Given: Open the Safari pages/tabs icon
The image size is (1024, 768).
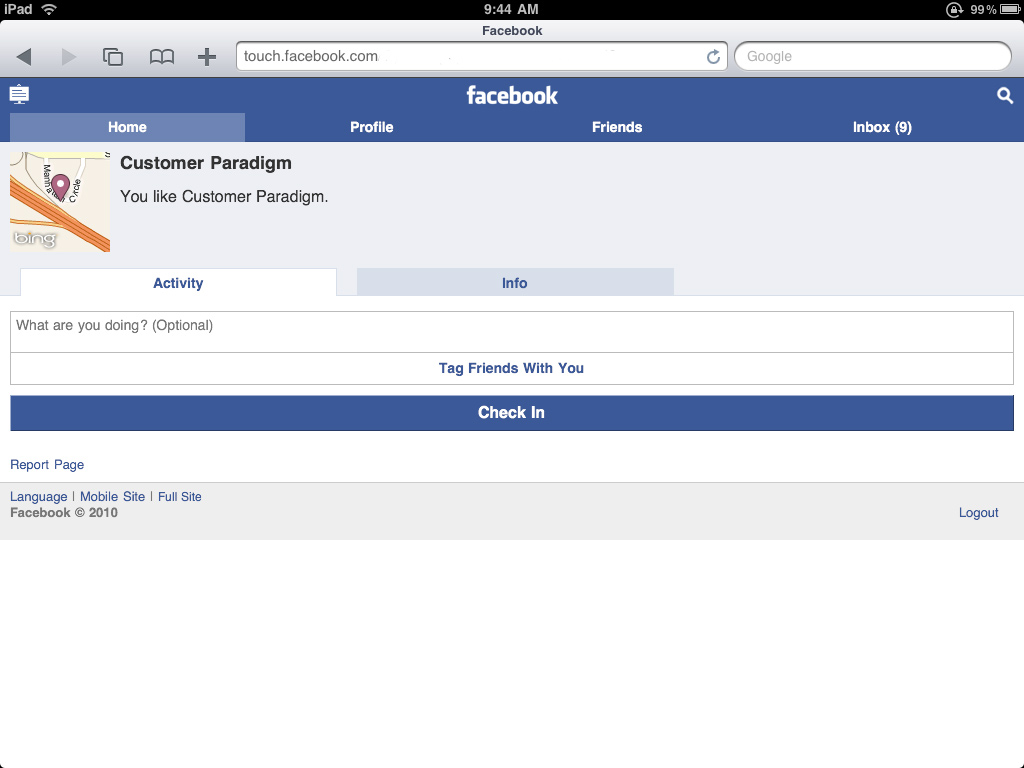Looking at the screenshot, I should (x=113, y=57).
